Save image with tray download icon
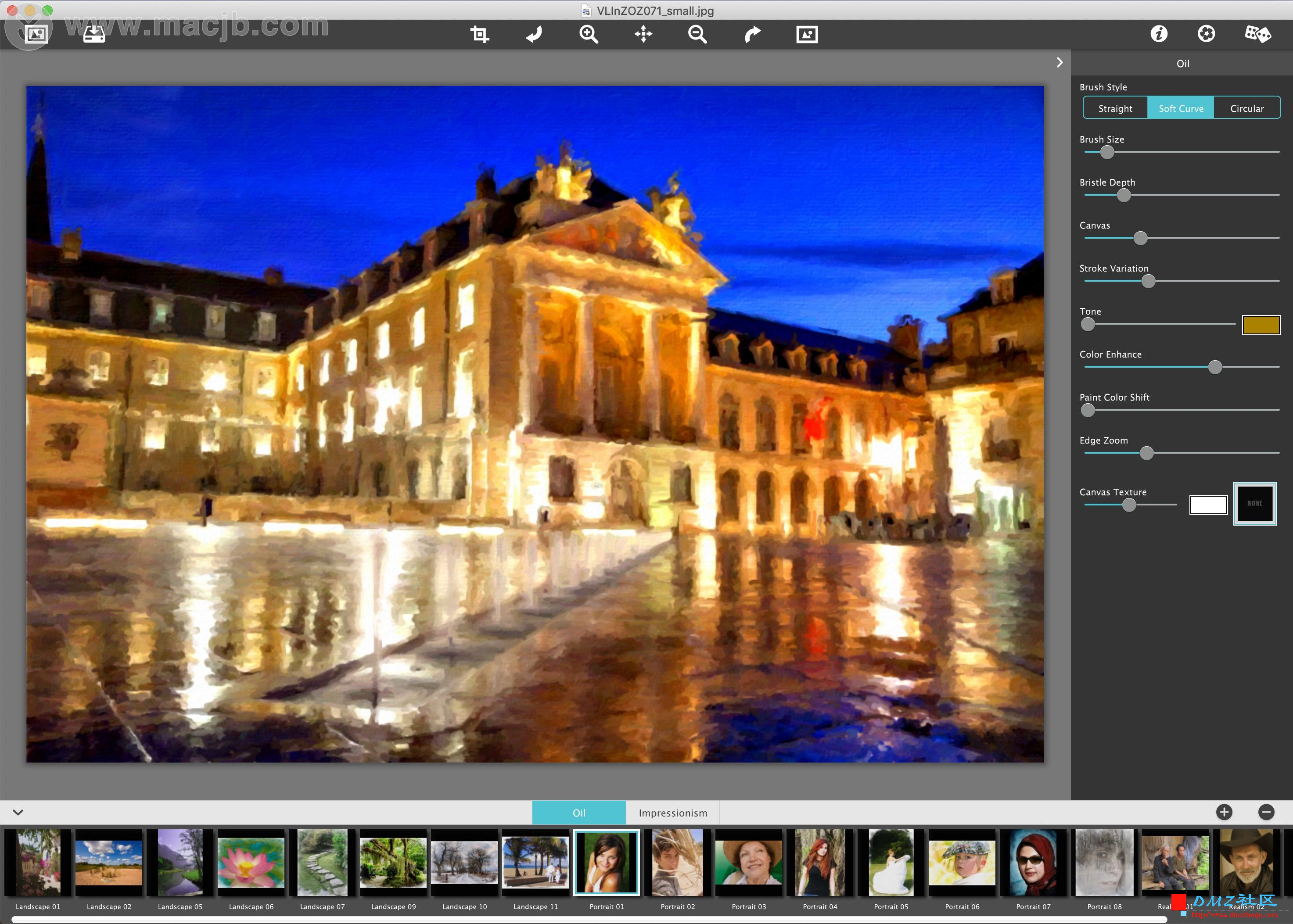This screenshot has height=924, width=1293. 94,34
